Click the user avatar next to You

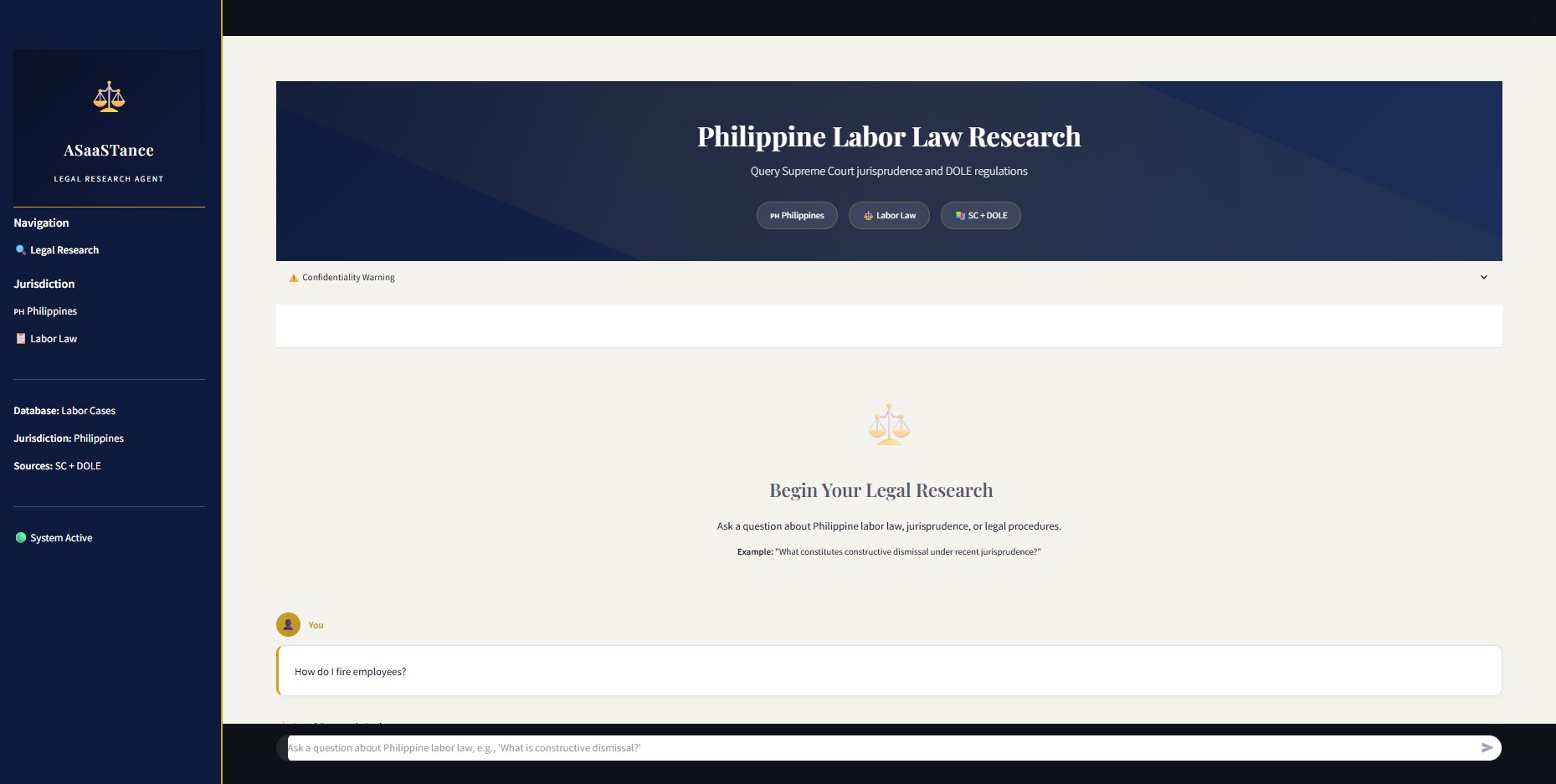[288, 624]
